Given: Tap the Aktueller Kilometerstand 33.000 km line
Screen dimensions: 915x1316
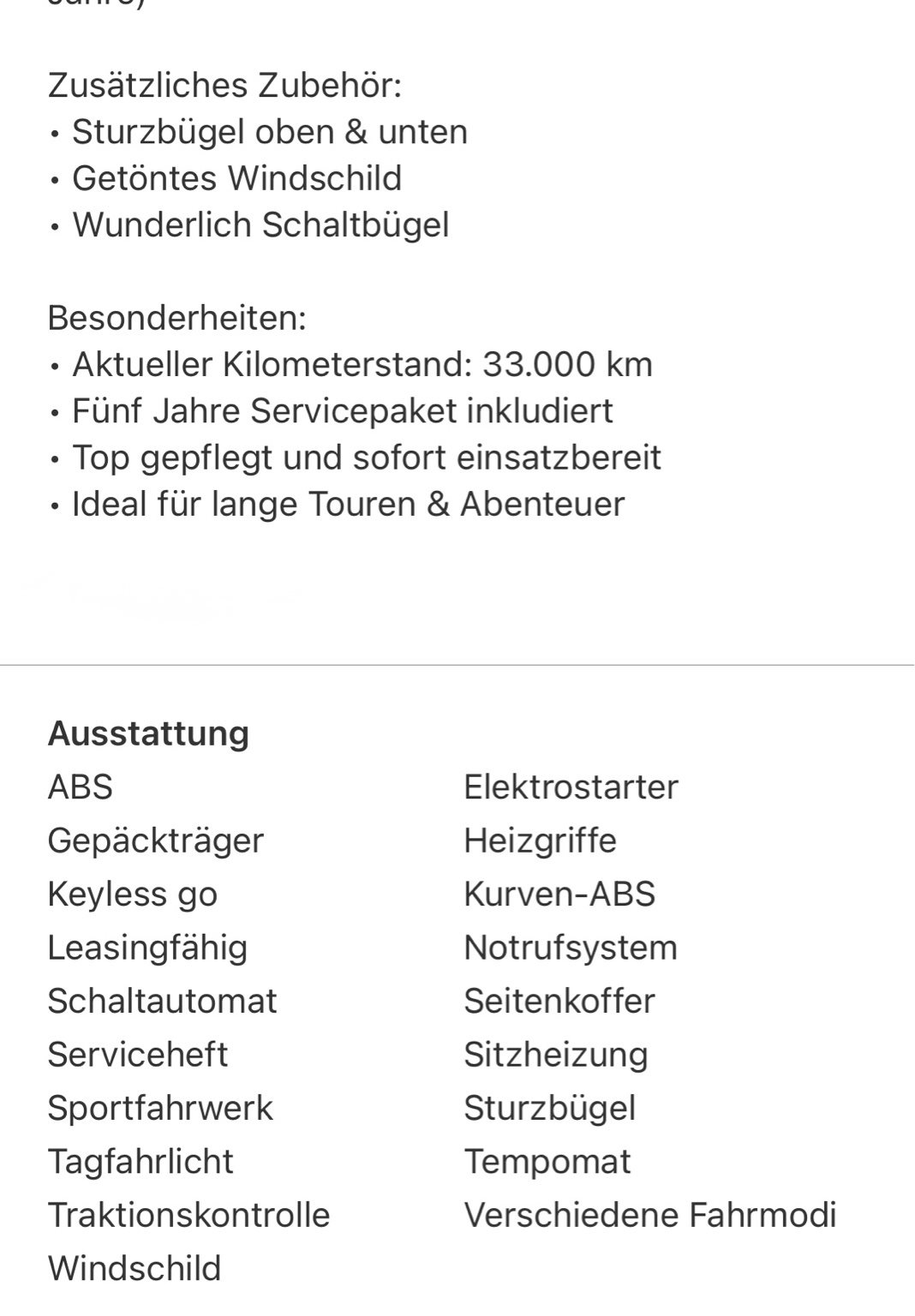Looking at the screenshot, I should (362, 364).
